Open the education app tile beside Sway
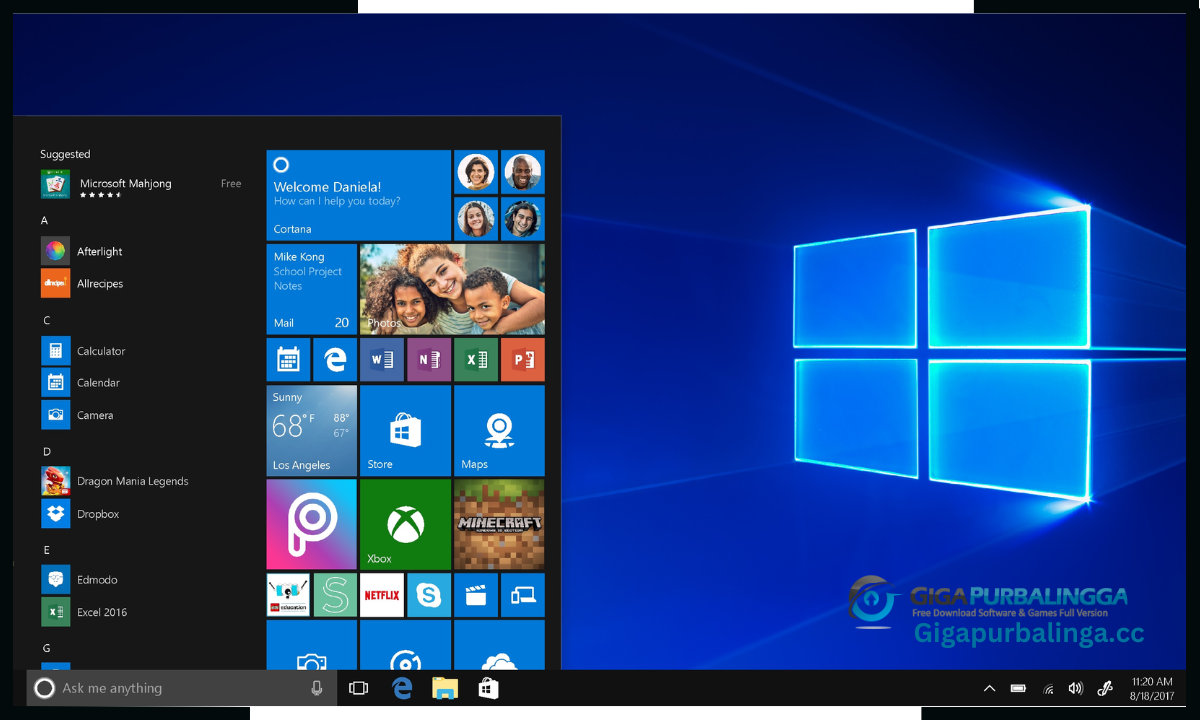The height and width of the screenshot is (720, 1200). coord(288,595)
